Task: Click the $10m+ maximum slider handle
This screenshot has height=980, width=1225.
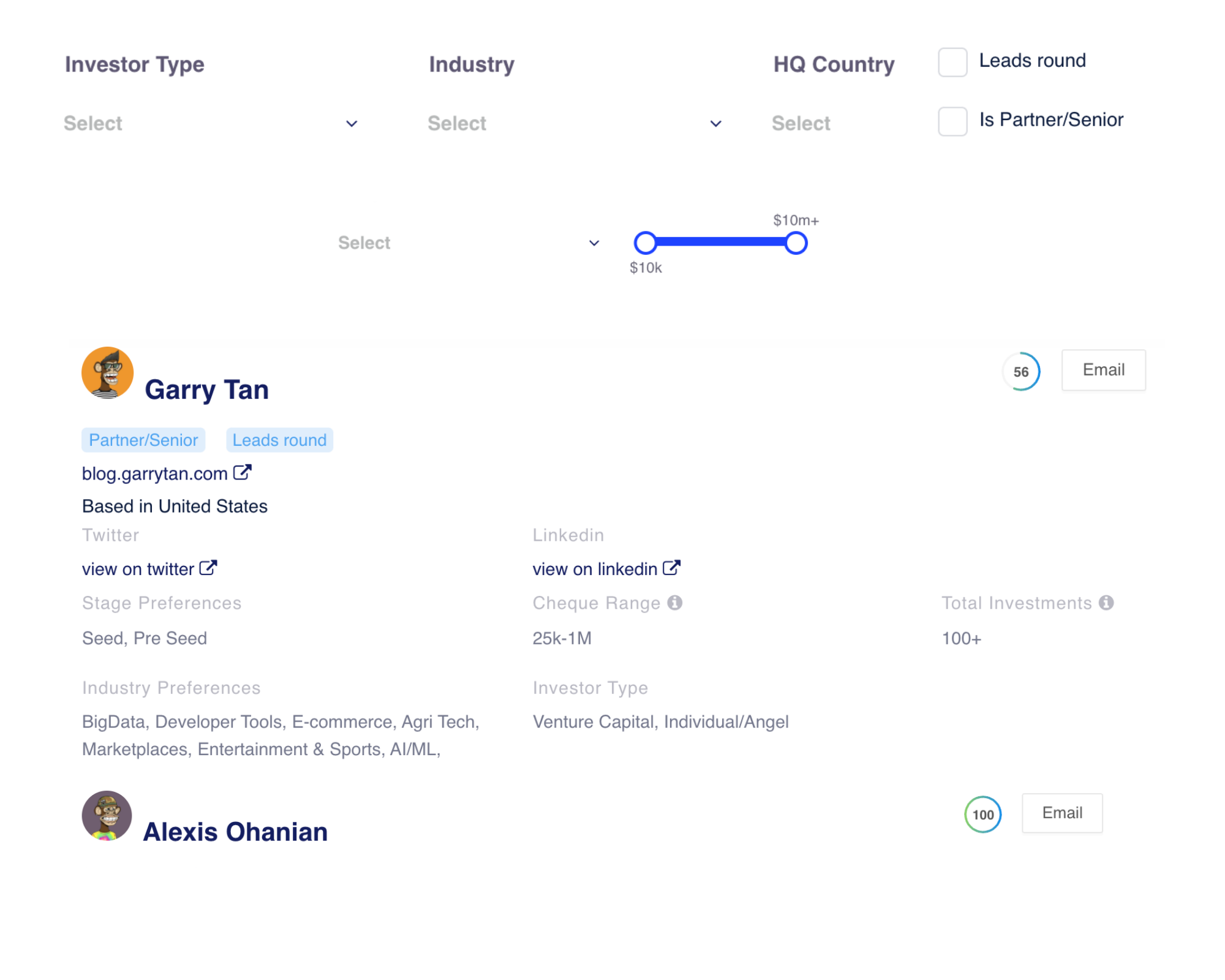Action: tap(796, 243)
